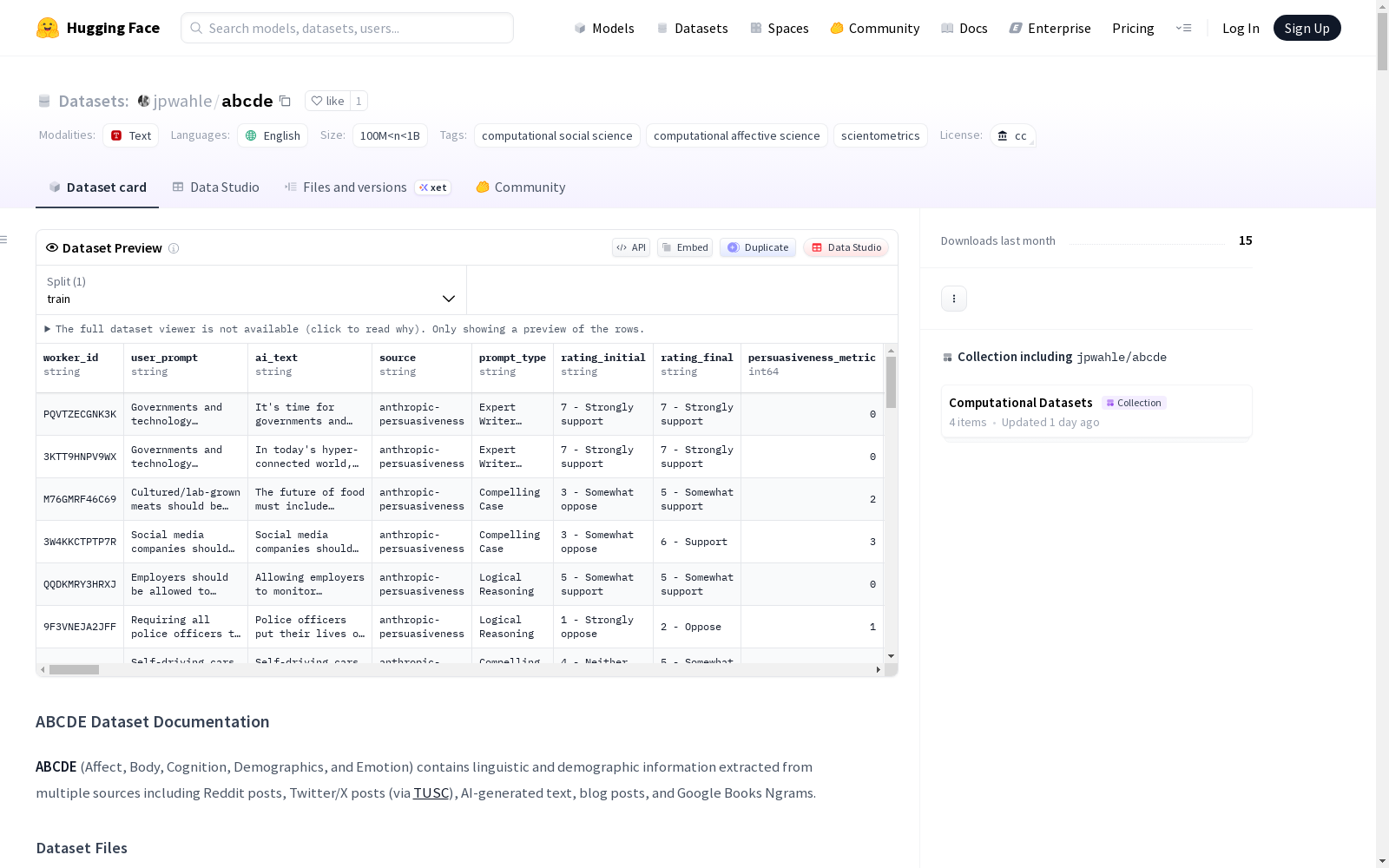The image size is (1389, 868).
Task: Click the Duplicate button
Action: (758, 247)
